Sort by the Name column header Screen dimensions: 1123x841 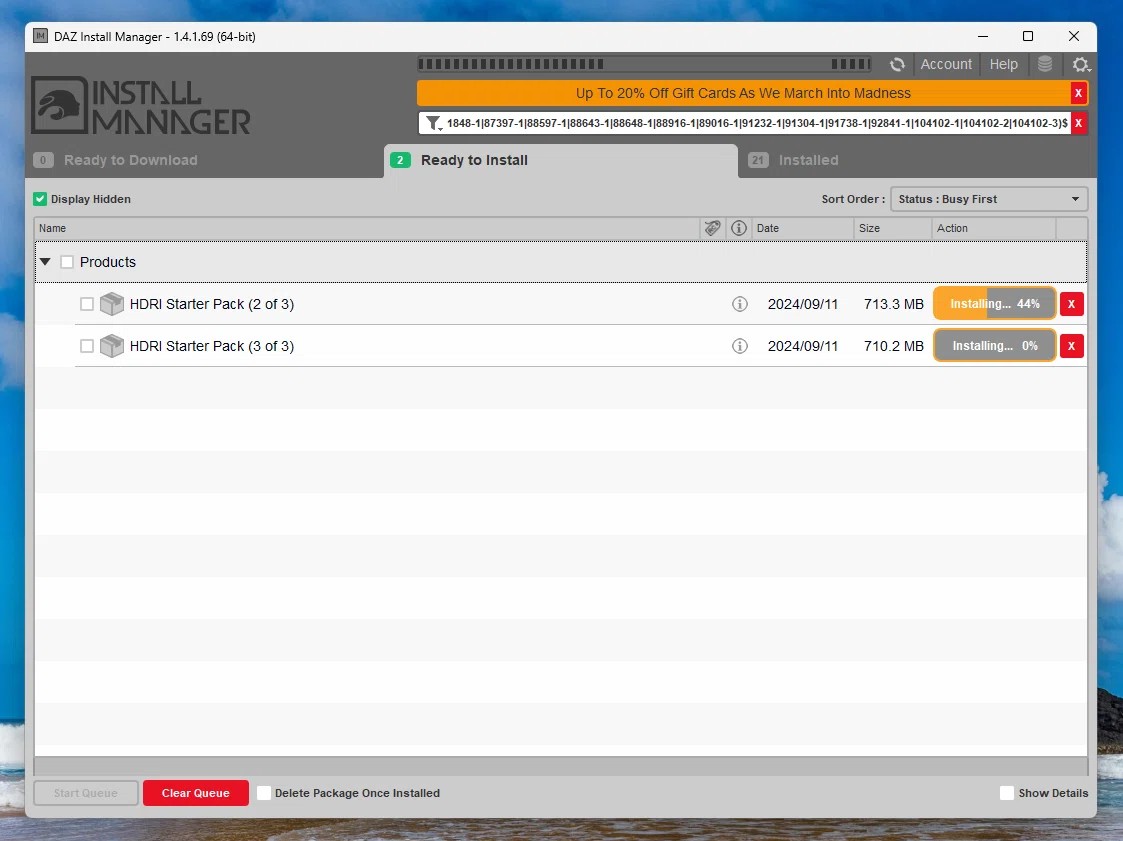(367, 228)
